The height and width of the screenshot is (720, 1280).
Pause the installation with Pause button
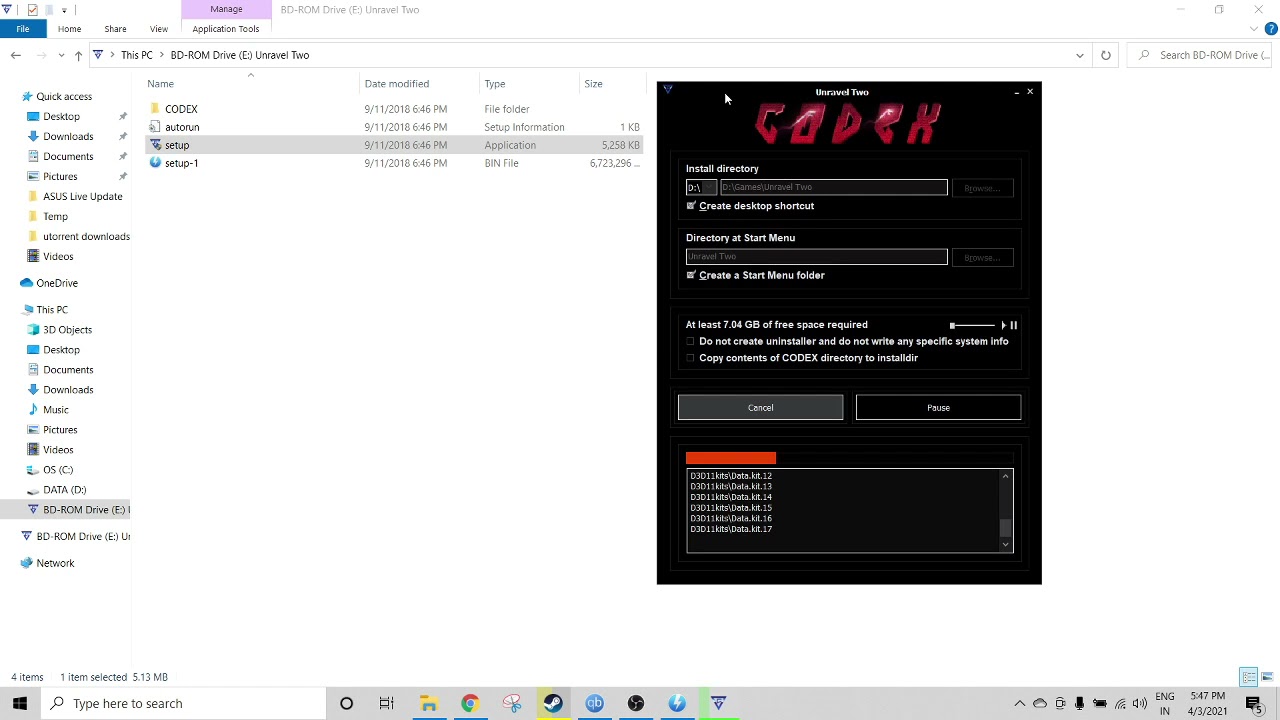click(x=938, y=407)
